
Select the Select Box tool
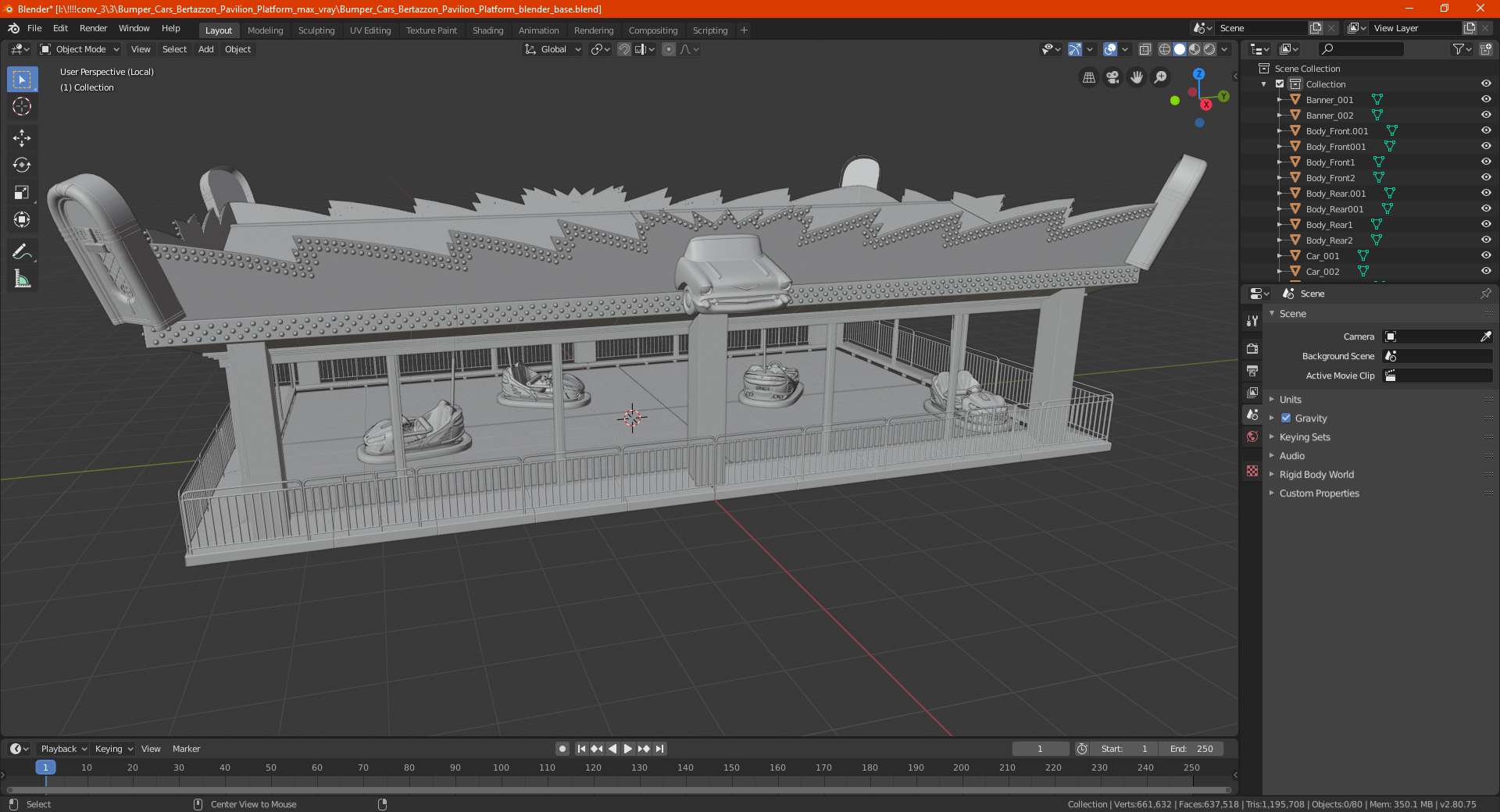[x=22, y=80]
